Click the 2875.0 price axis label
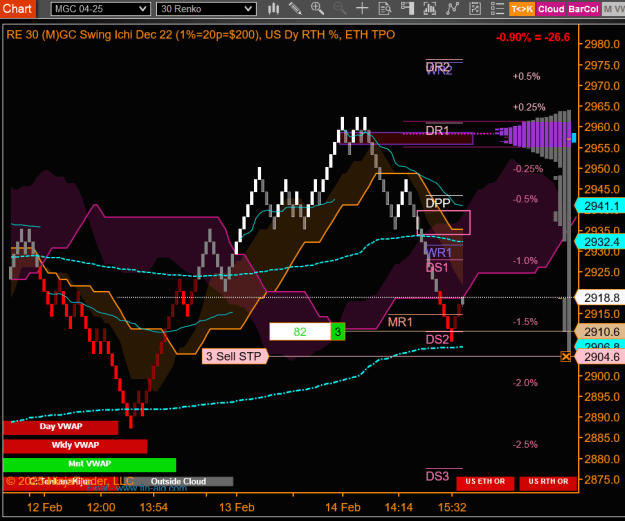This screenshot has width=625, height=521. click(x=602, y=479)
